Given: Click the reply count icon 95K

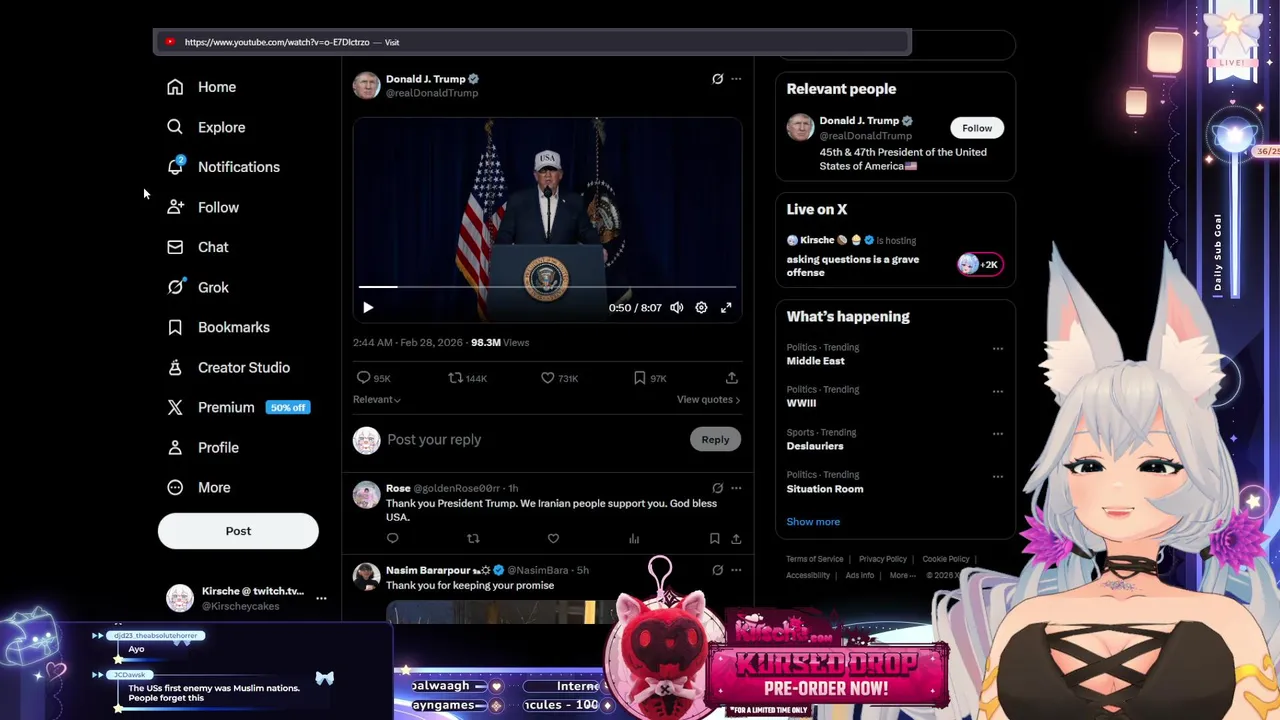Looking at the screenshot, I should click(x=364, y=378).
